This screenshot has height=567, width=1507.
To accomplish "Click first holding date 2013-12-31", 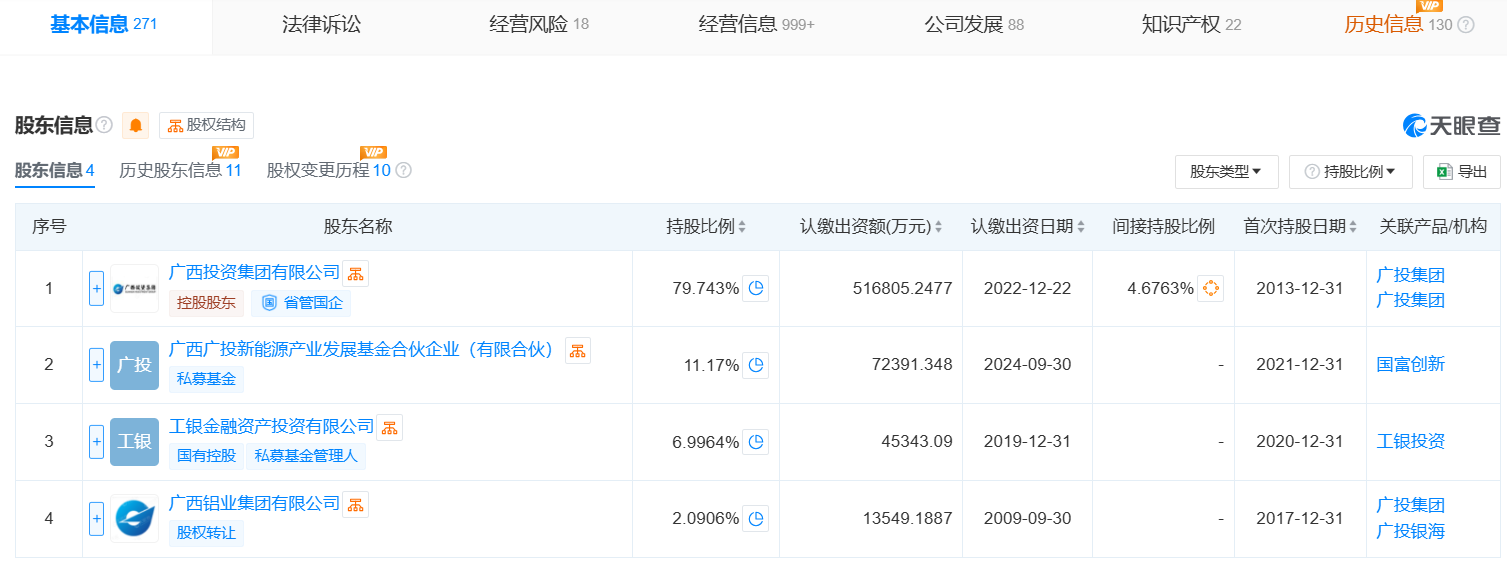I will coord(1299,288).
